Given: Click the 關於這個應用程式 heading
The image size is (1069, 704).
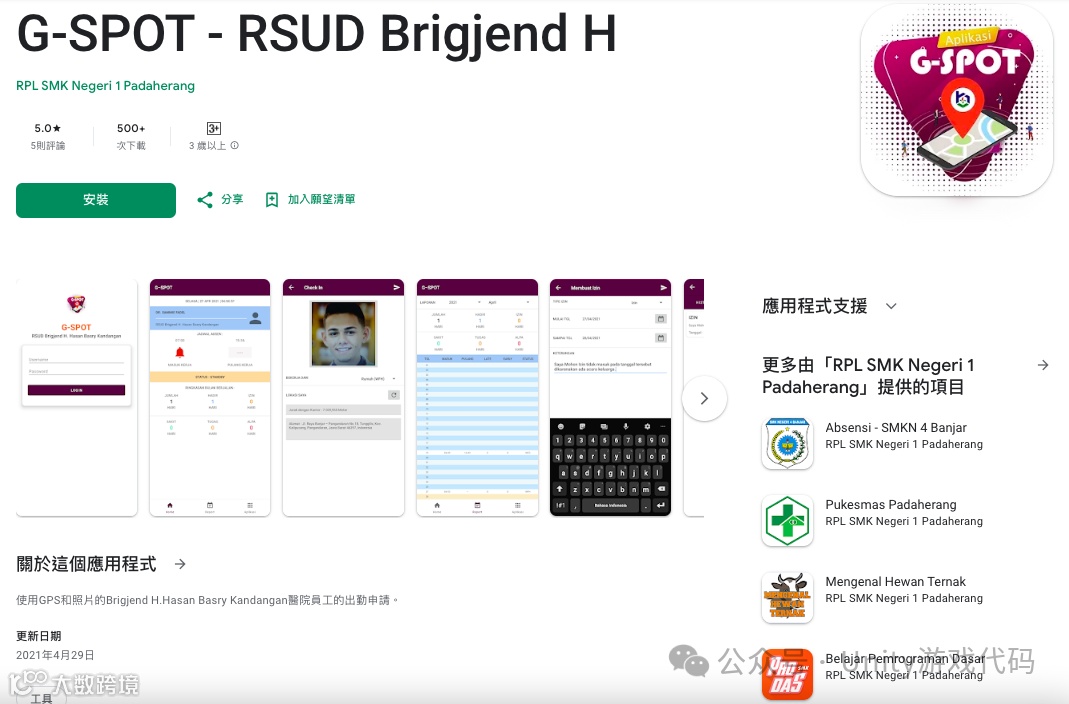Looking at the screenshot, I should tap(87, 564).
